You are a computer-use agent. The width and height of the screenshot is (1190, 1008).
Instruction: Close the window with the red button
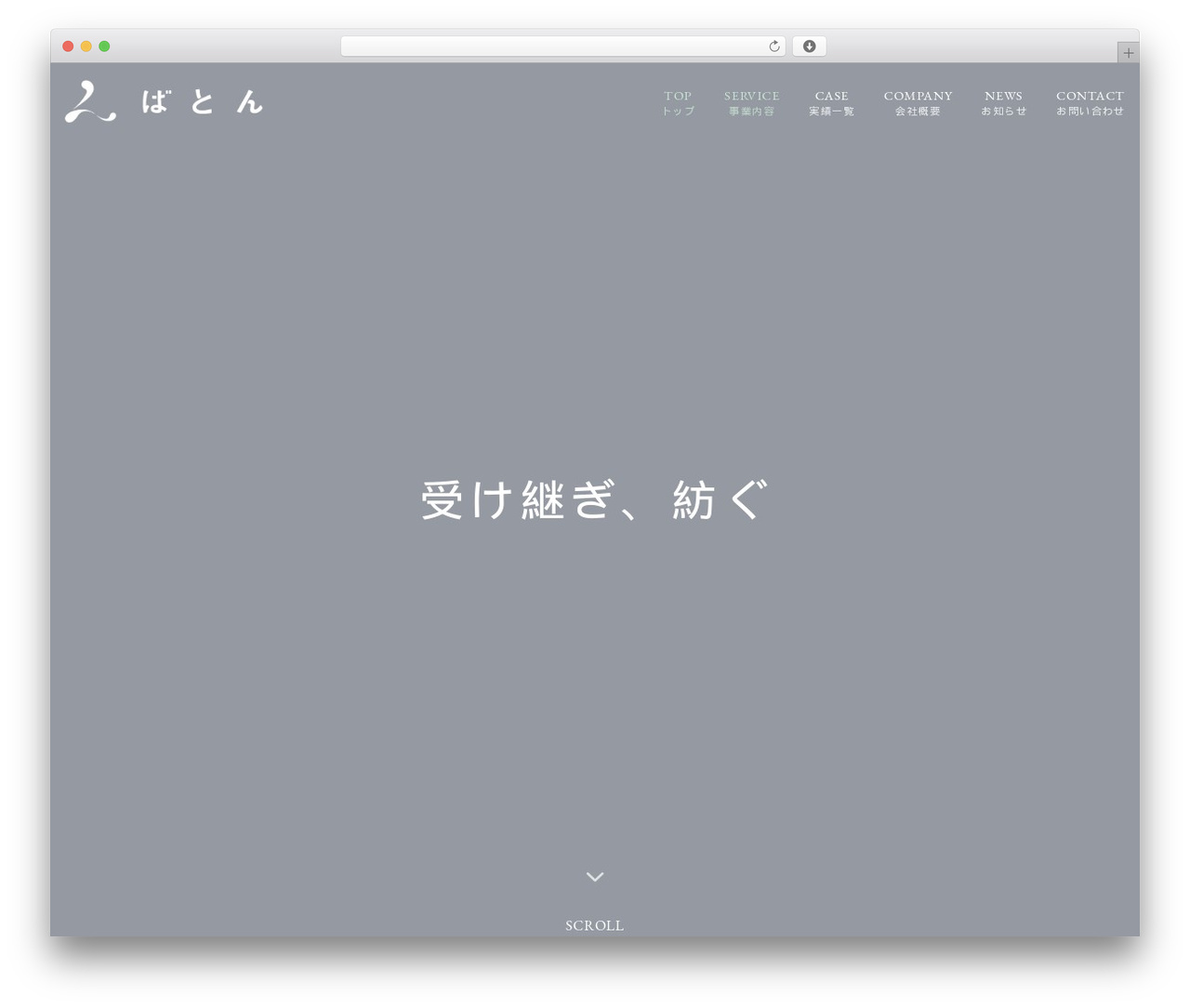click(x=68, y=46)
